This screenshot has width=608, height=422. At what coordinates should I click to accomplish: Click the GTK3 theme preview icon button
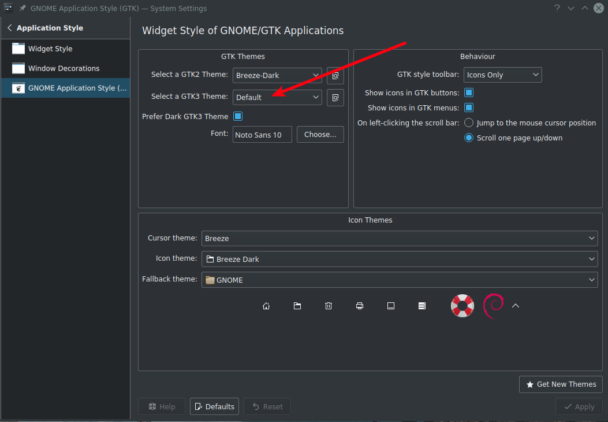tap(335, 97)
